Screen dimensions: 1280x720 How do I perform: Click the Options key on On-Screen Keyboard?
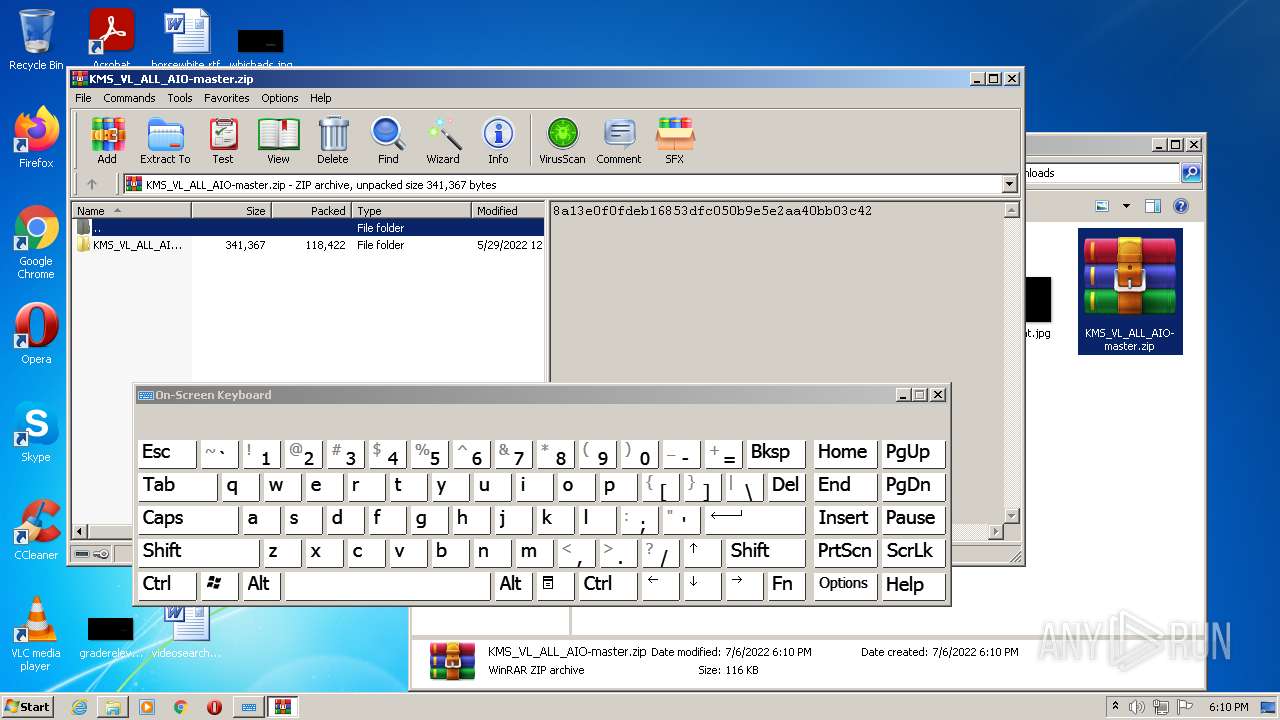click(845, 585)
